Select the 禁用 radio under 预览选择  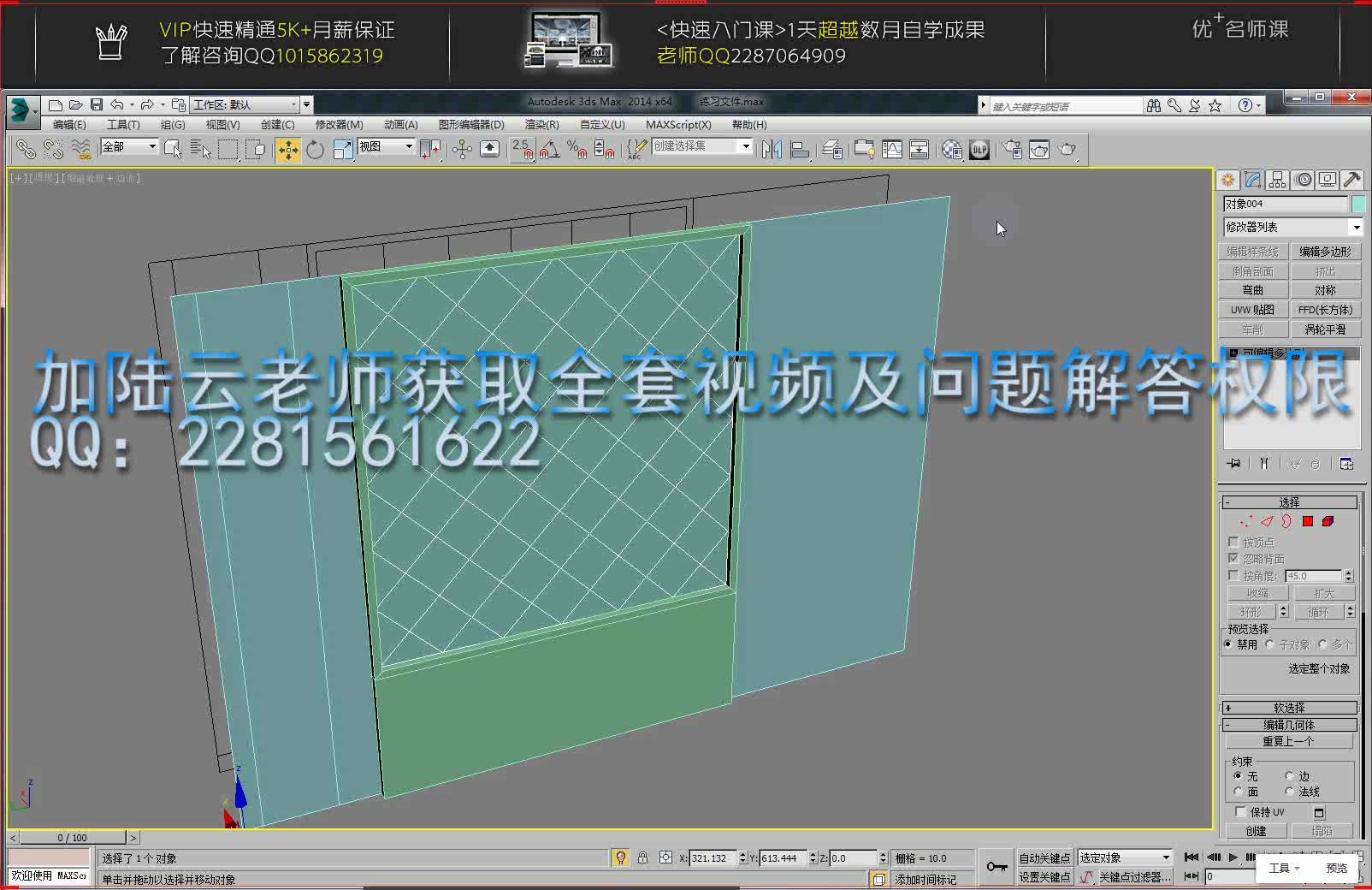pyautogui.click(x=1228, y=644)
